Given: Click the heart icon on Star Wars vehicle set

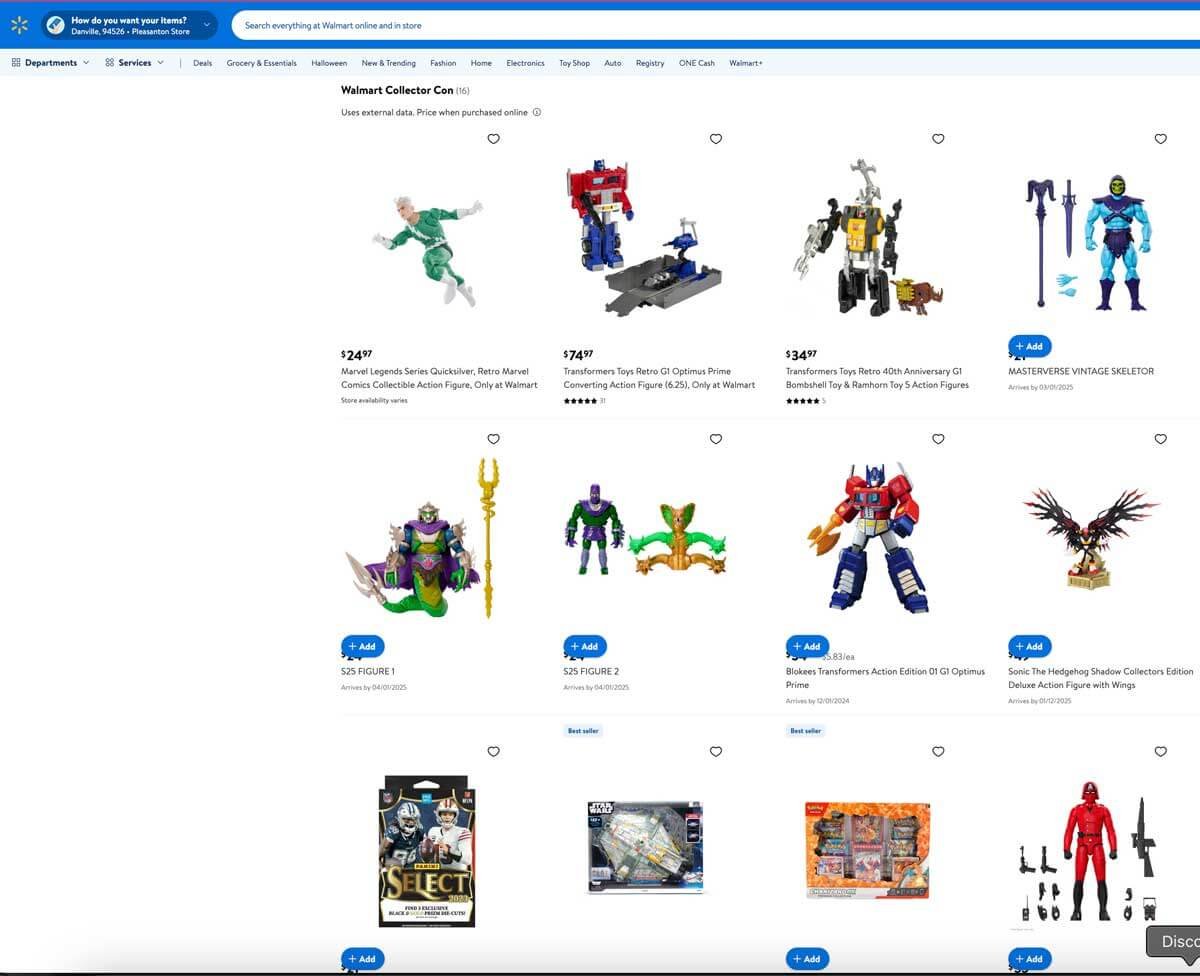Looking at the screenshot, I should [716, 751].
